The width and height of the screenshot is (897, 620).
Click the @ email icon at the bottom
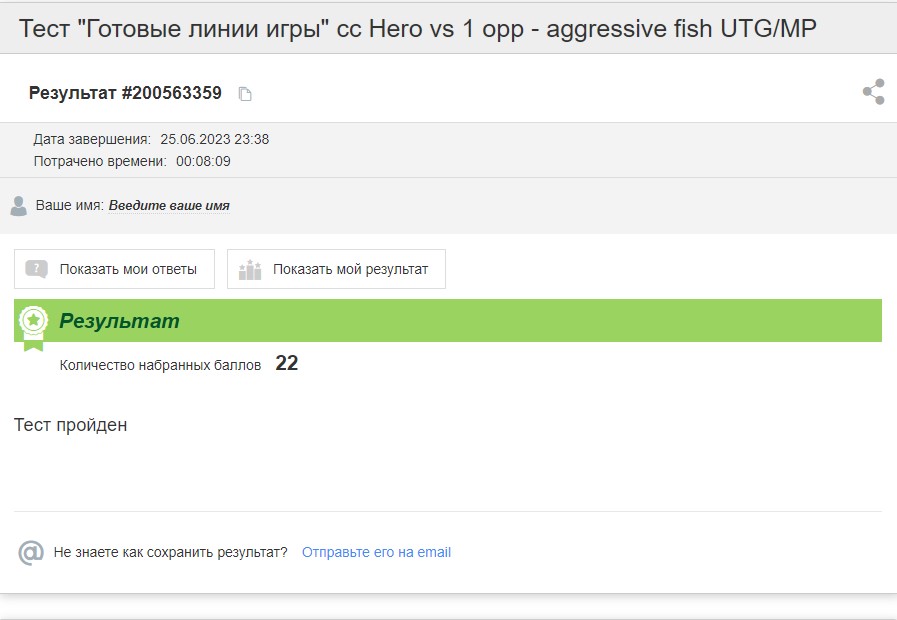tap(31, 553)
